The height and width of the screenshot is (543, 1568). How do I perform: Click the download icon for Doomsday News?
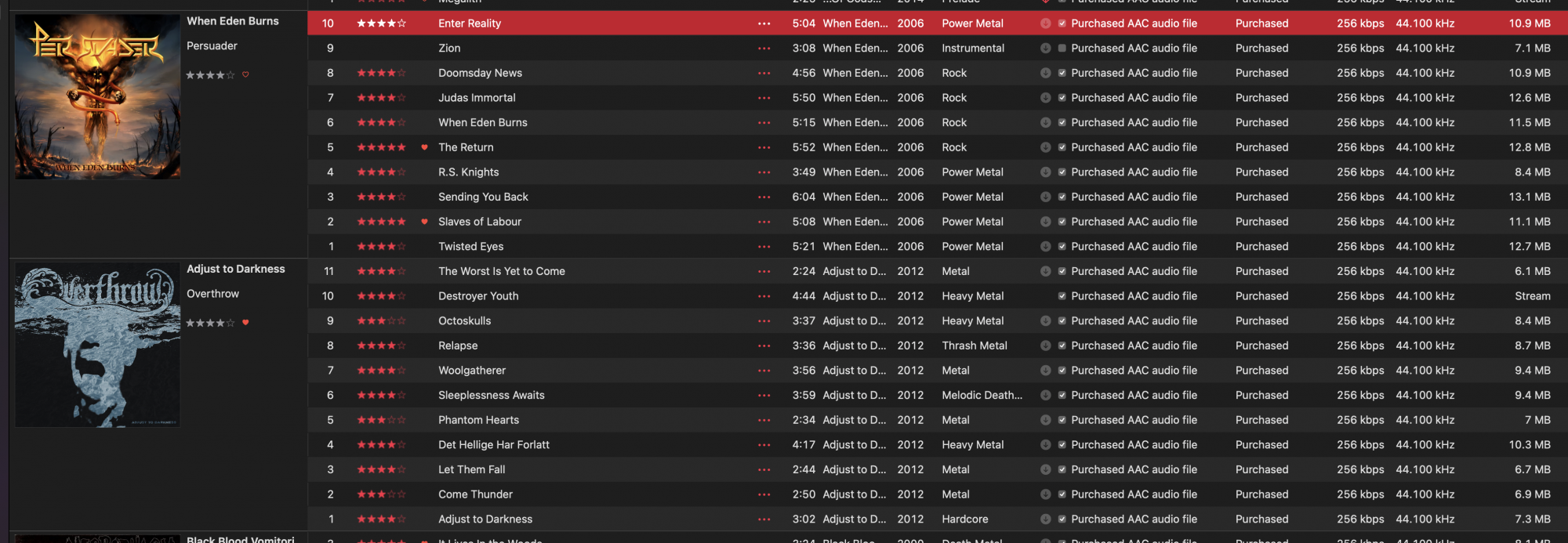click(x=1045, y=73)
